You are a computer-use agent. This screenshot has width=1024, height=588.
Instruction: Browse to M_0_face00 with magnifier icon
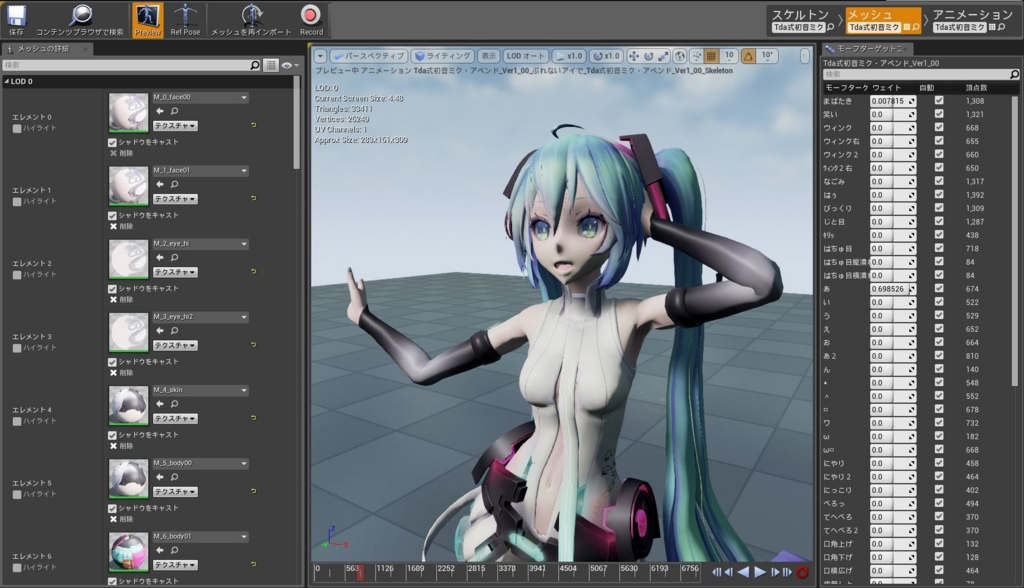click(174, 112)
